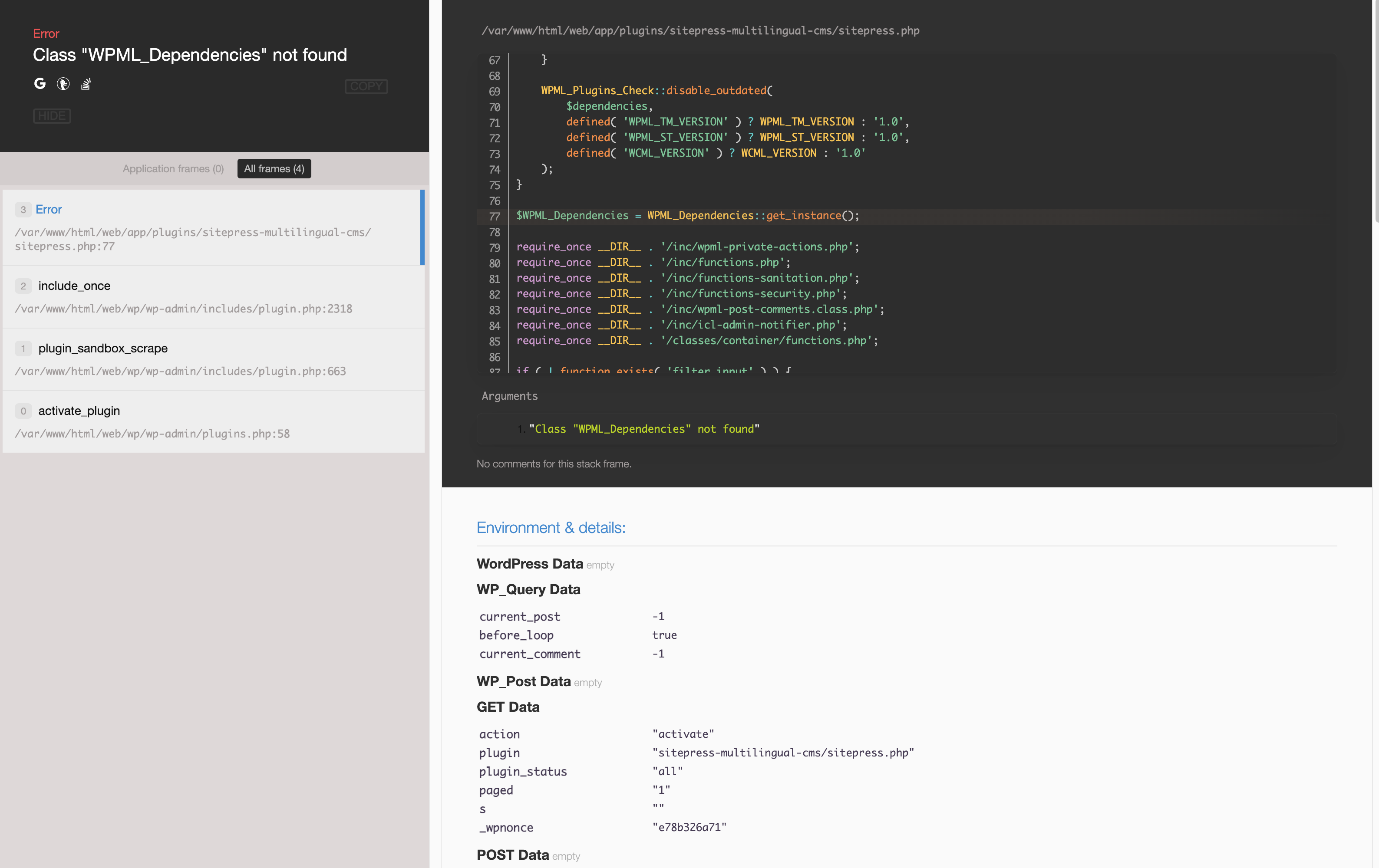
Task: Switch to Application frames (0) tab
Action: click(173, 168)
